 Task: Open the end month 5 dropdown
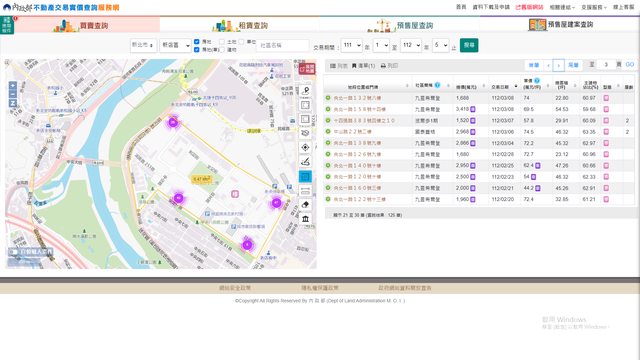pos(440,45)
